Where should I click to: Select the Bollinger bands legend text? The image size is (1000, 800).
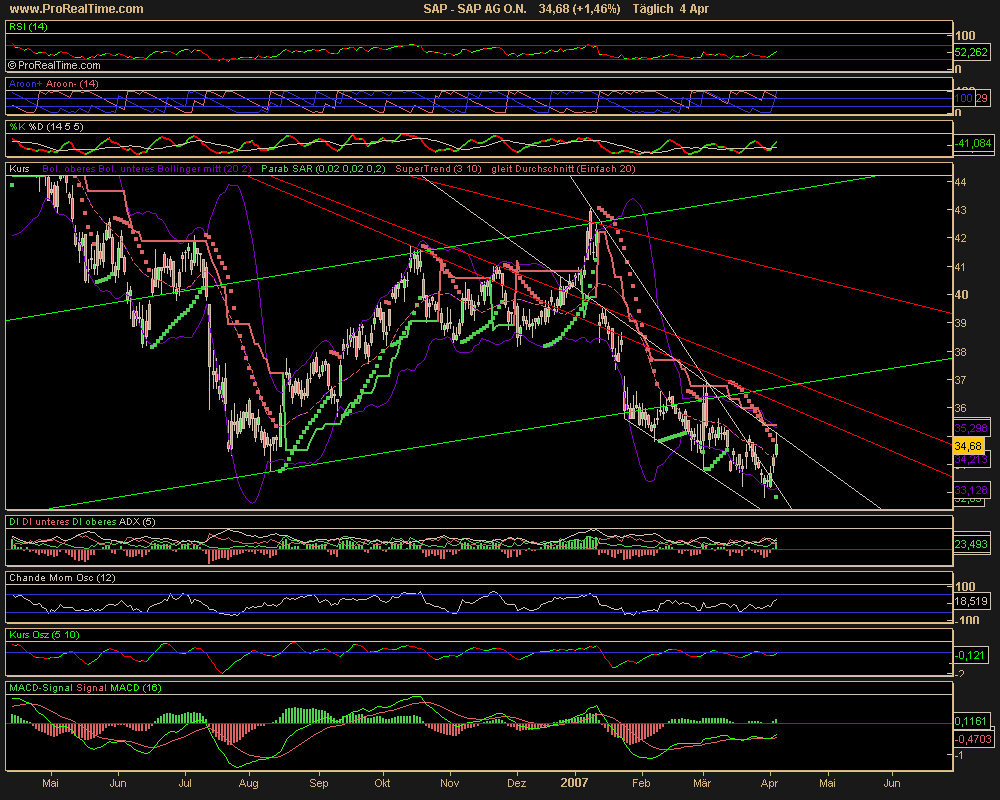148,169
